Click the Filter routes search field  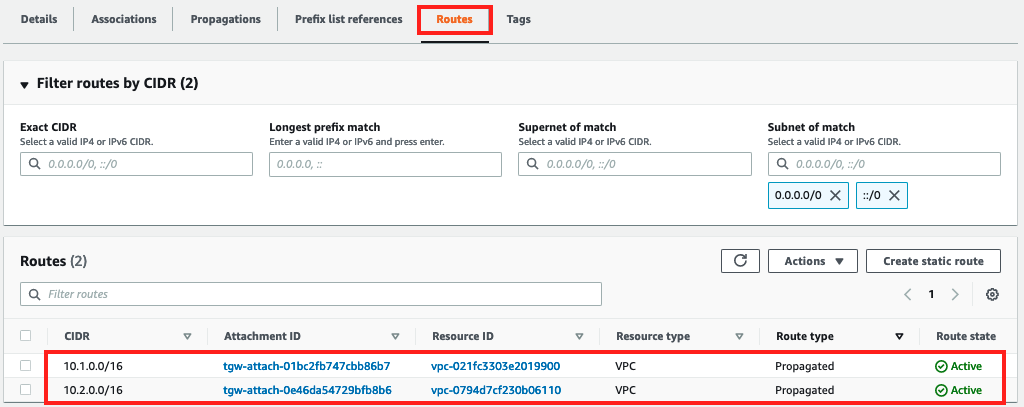pos(310,294)
